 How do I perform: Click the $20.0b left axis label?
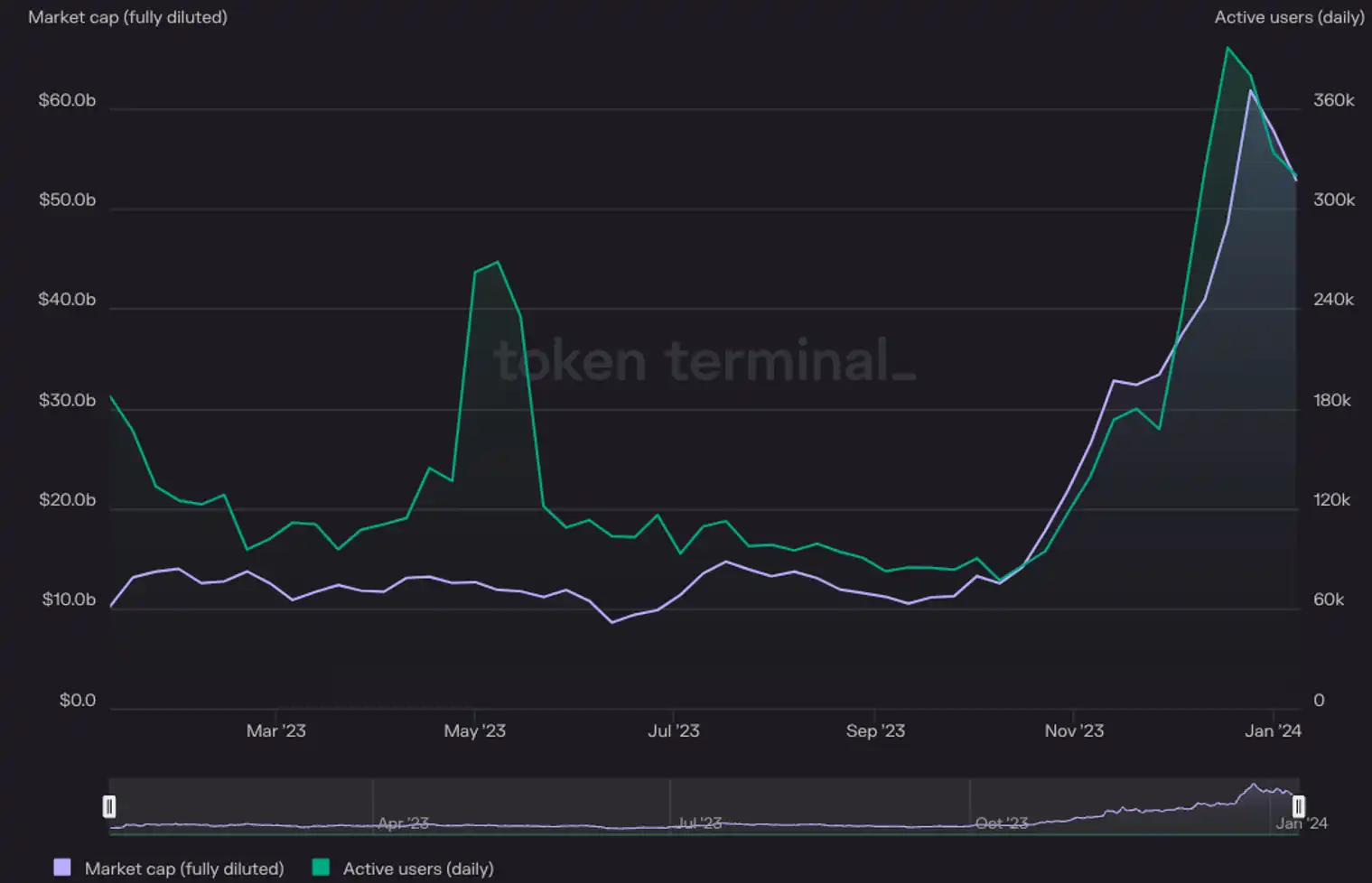pyautogui.click(x=67, y=500)
